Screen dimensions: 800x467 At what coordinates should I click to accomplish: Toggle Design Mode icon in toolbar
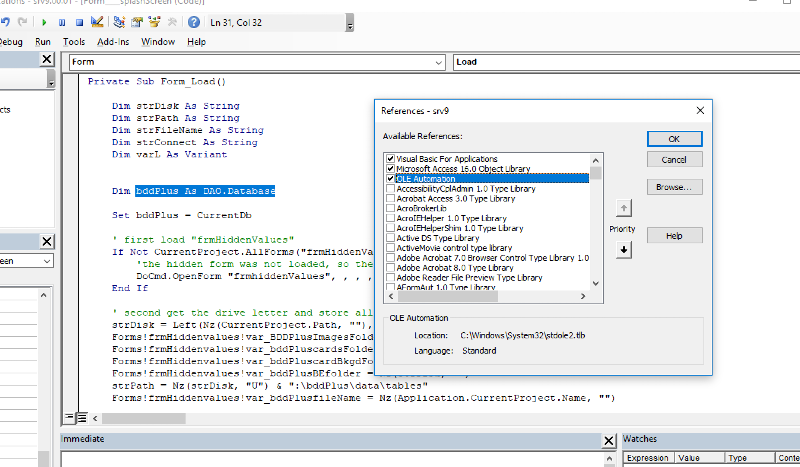pos(97,22)
